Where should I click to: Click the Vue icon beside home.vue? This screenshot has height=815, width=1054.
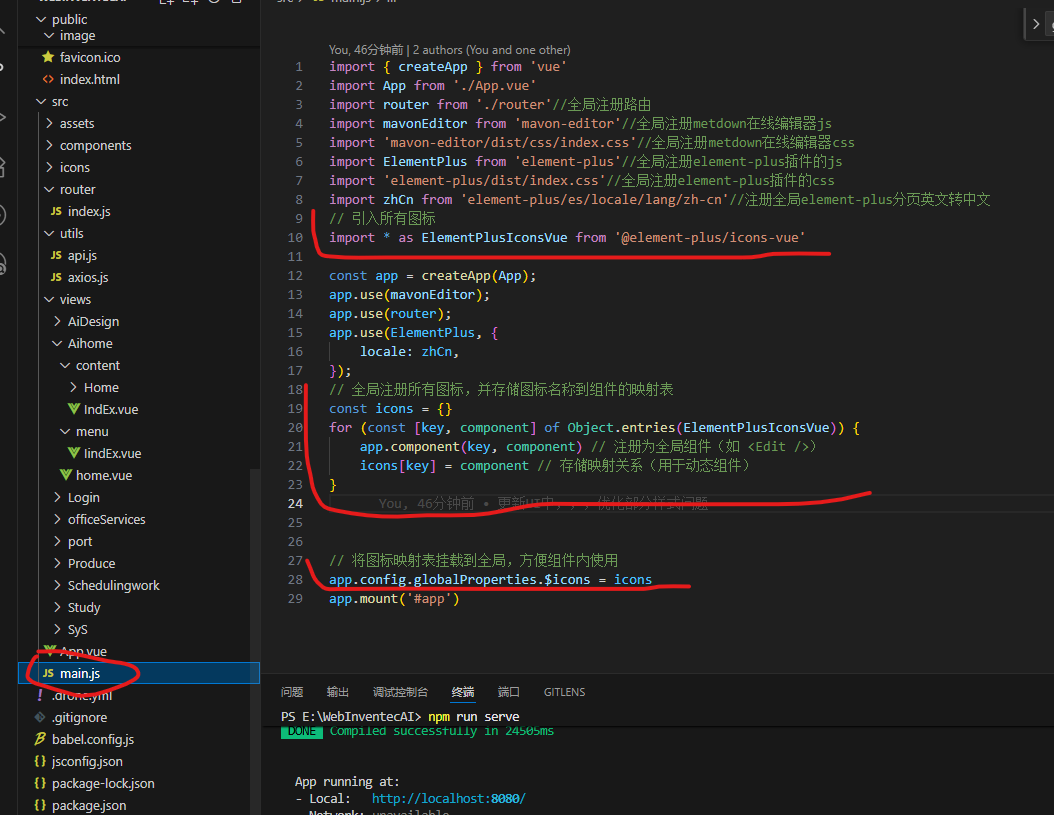point(66,475)
